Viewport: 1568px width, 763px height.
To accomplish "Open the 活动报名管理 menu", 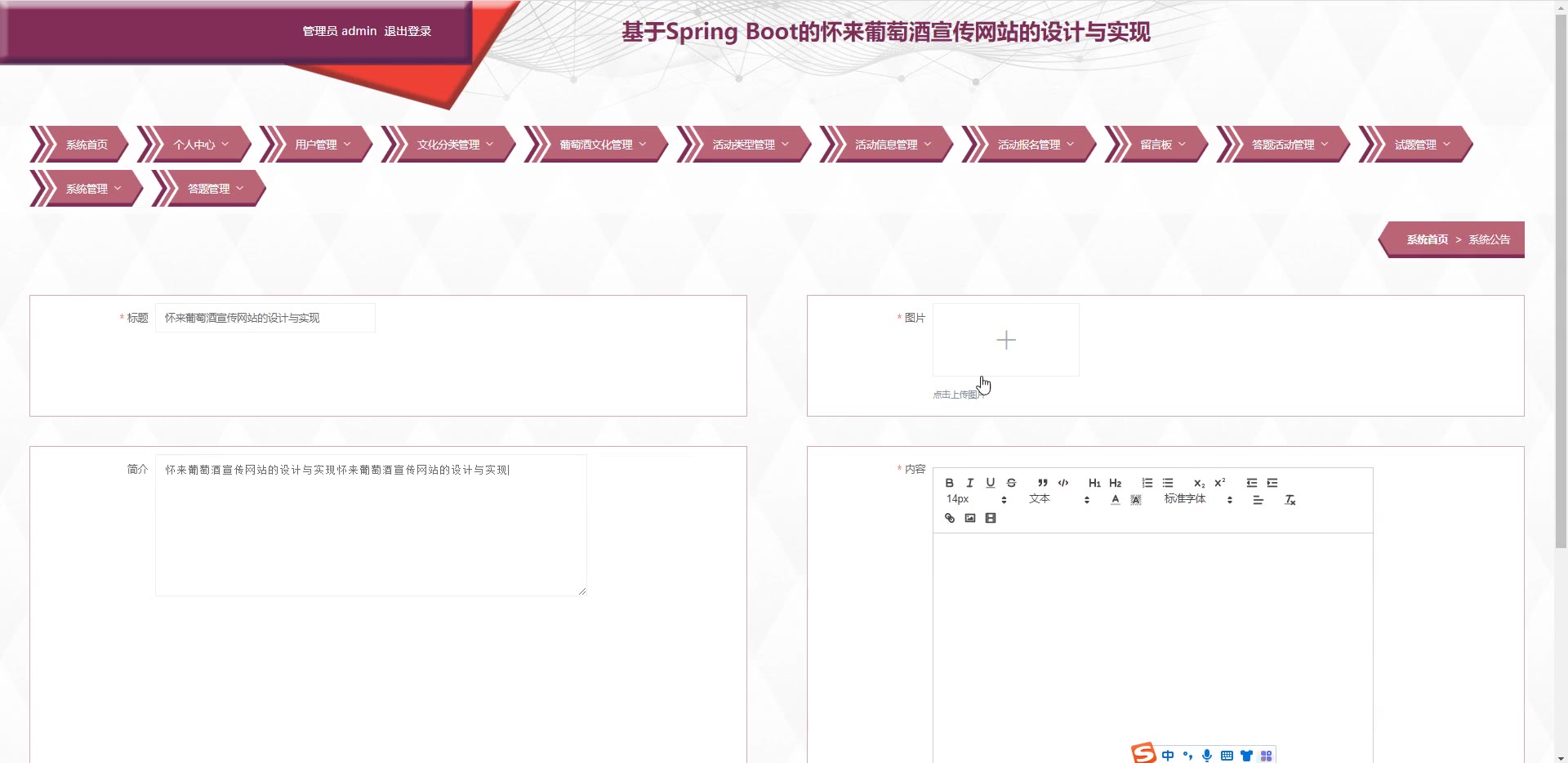I will (1029, 145).
